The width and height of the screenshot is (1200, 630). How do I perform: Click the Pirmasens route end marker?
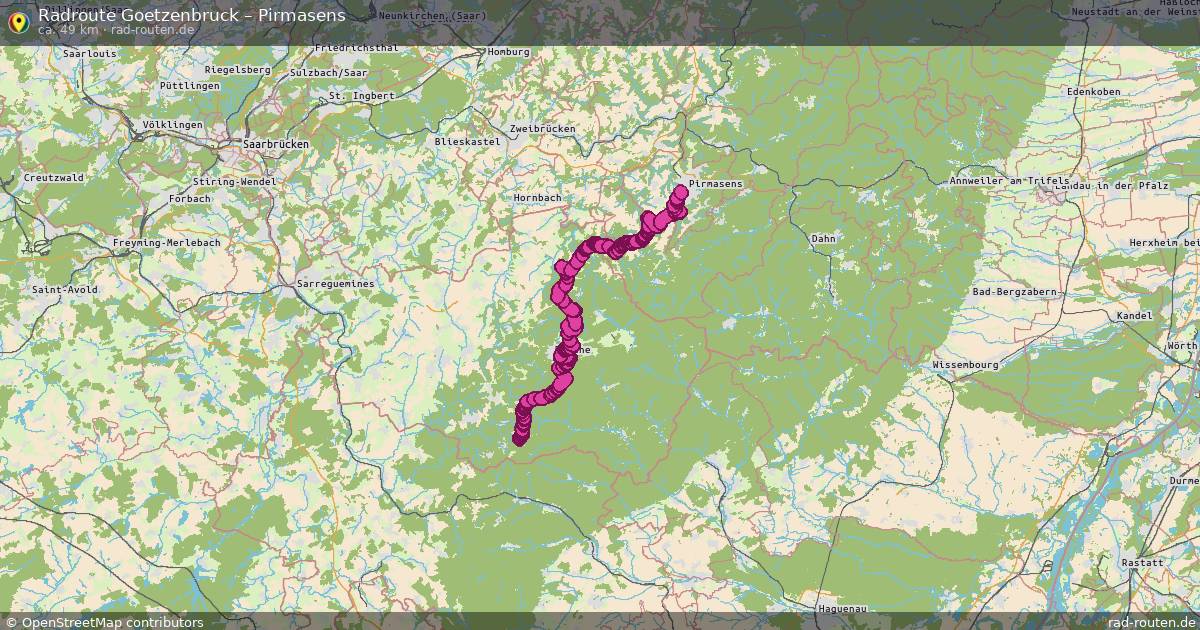tap(681, 190)
